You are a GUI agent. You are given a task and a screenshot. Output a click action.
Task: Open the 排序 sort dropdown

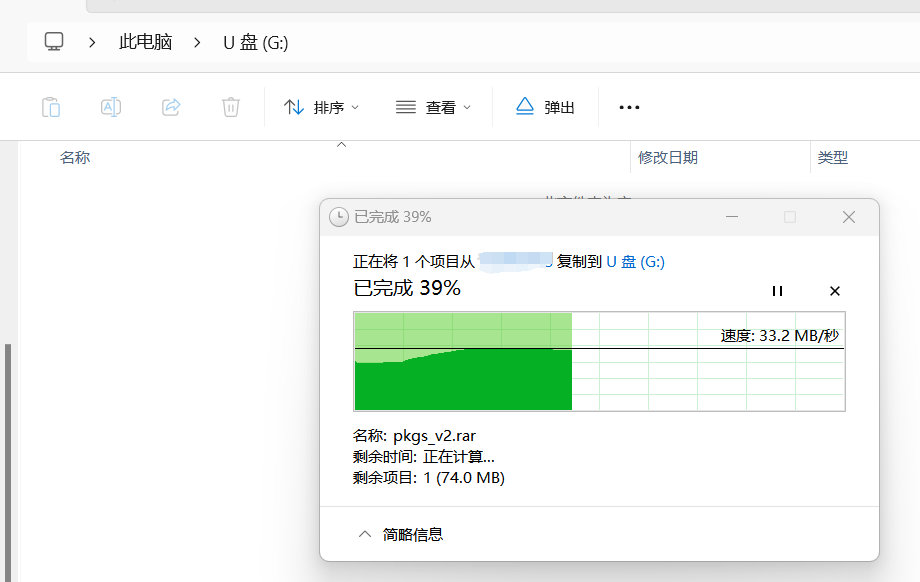(321, 107)
